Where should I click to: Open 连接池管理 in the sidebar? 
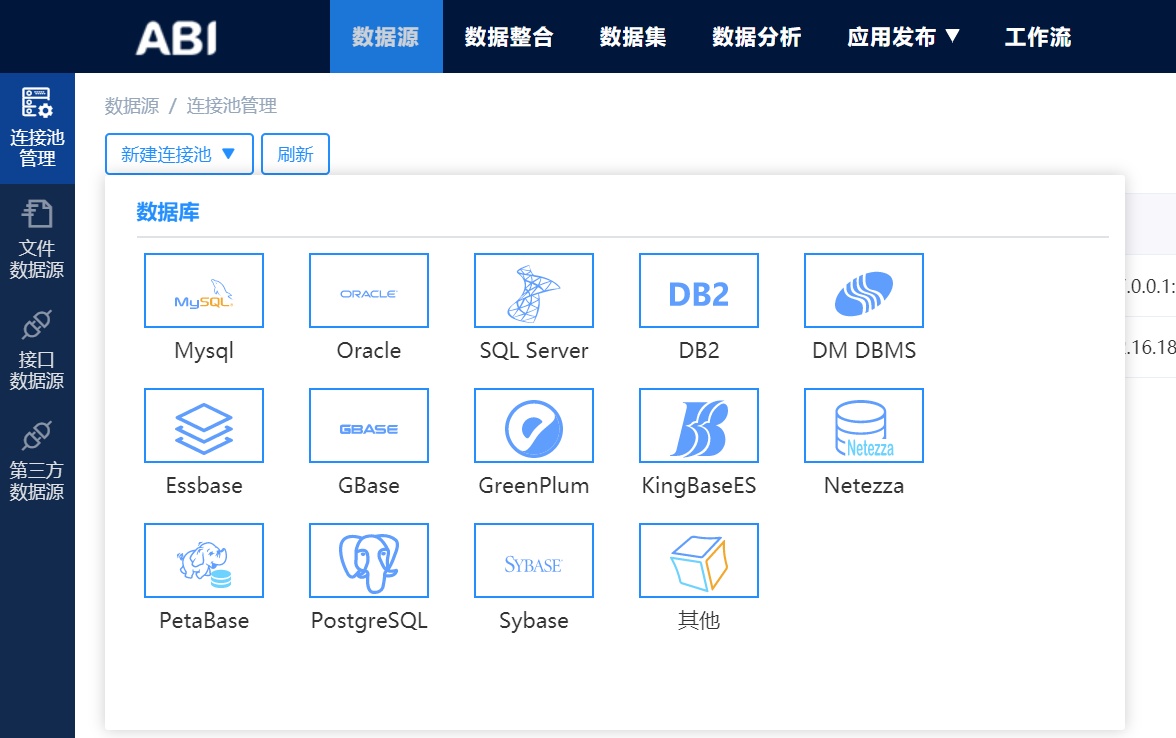click(38, 128)
